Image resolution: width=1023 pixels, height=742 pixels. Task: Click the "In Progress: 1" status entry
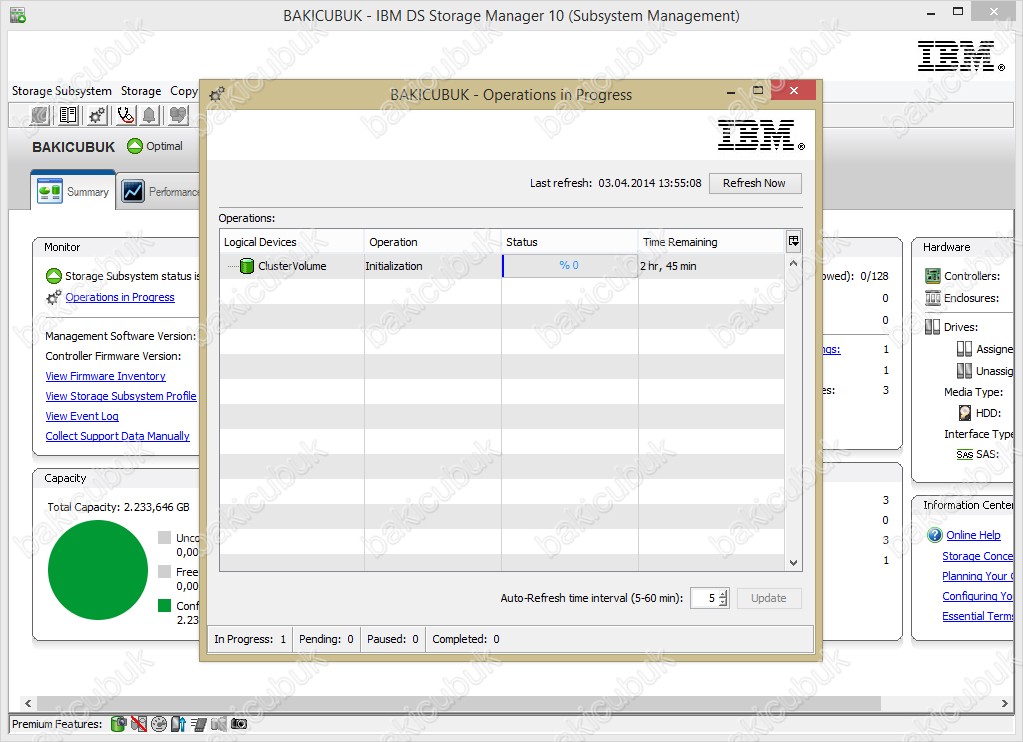click(x=250, y=639)
